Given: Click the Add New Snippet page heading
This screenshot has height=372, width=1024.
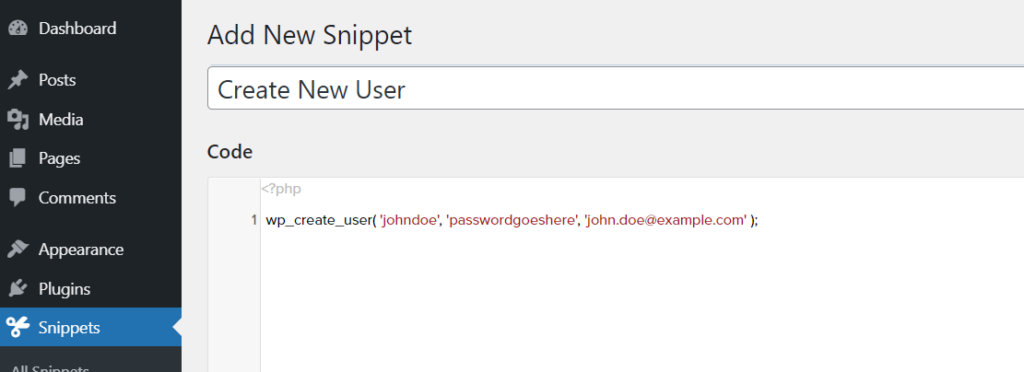Looking at the screenshot, I should 310,35.
